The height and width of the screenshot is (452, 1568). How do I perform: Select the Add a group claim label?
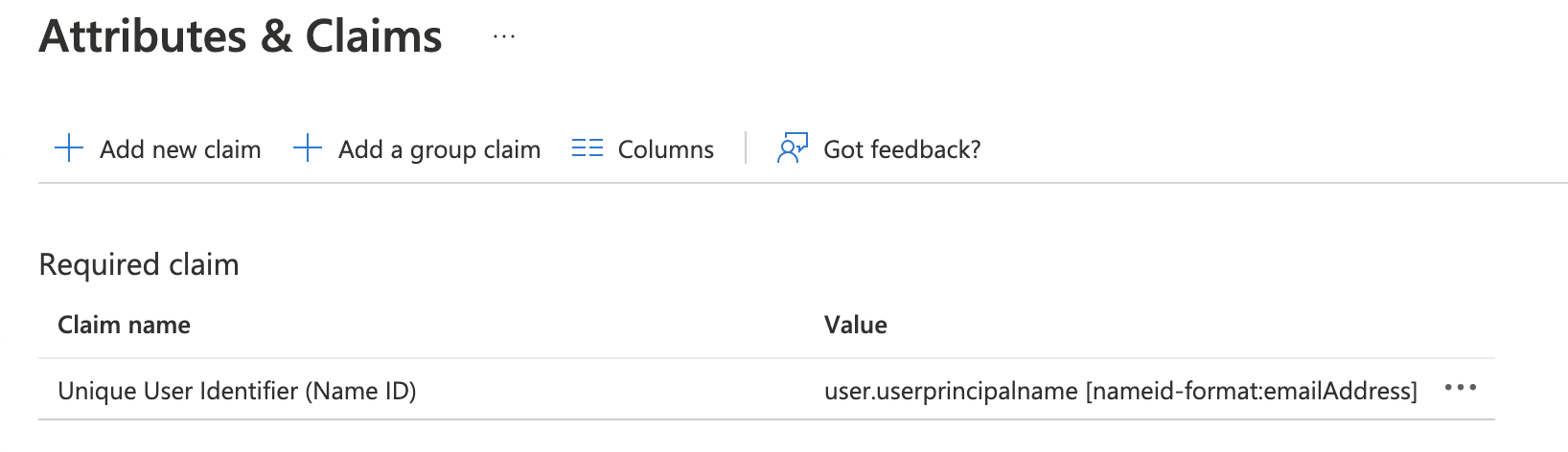coord(439,149)
